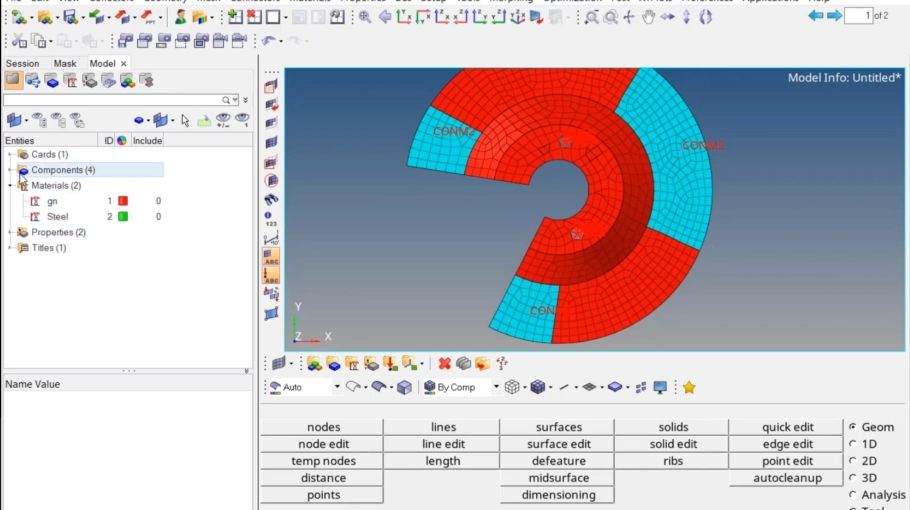This screenshot has width=910, height=510.
Task: Open the defeature panel
Action: click(x=558, y=461)
